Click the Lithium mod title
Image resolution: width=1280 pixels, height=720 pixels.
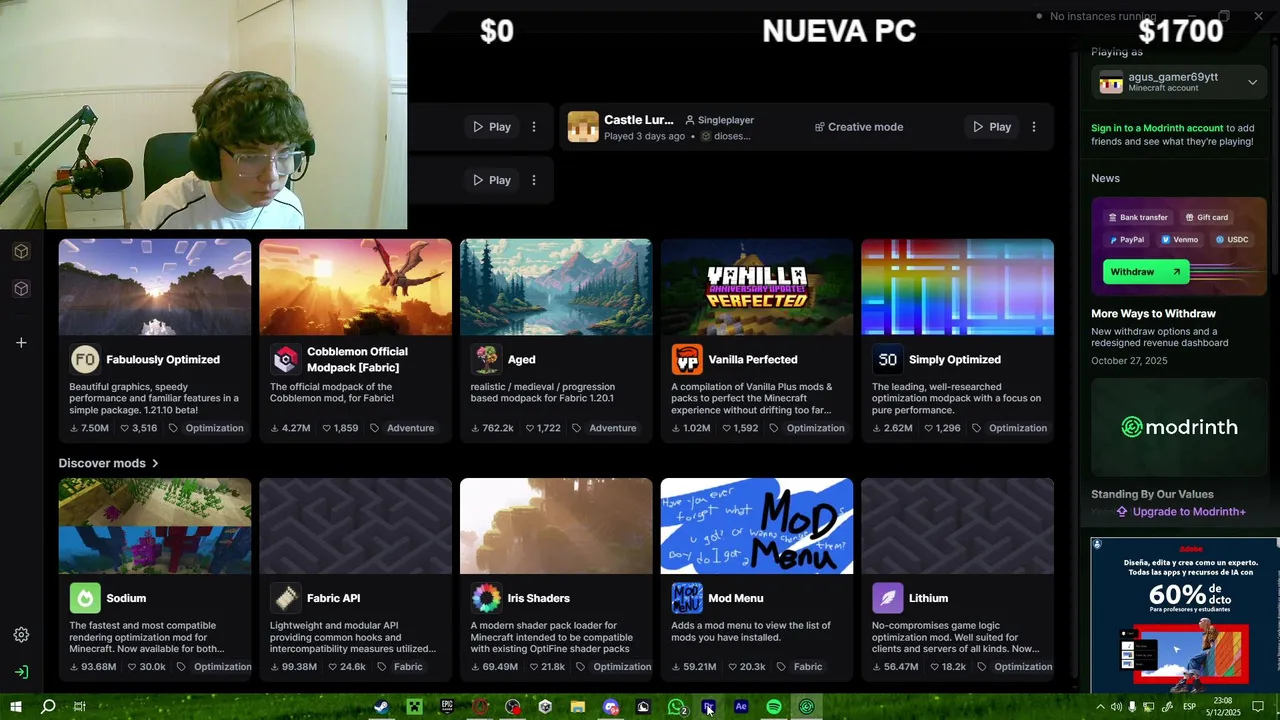coord(928,598)
